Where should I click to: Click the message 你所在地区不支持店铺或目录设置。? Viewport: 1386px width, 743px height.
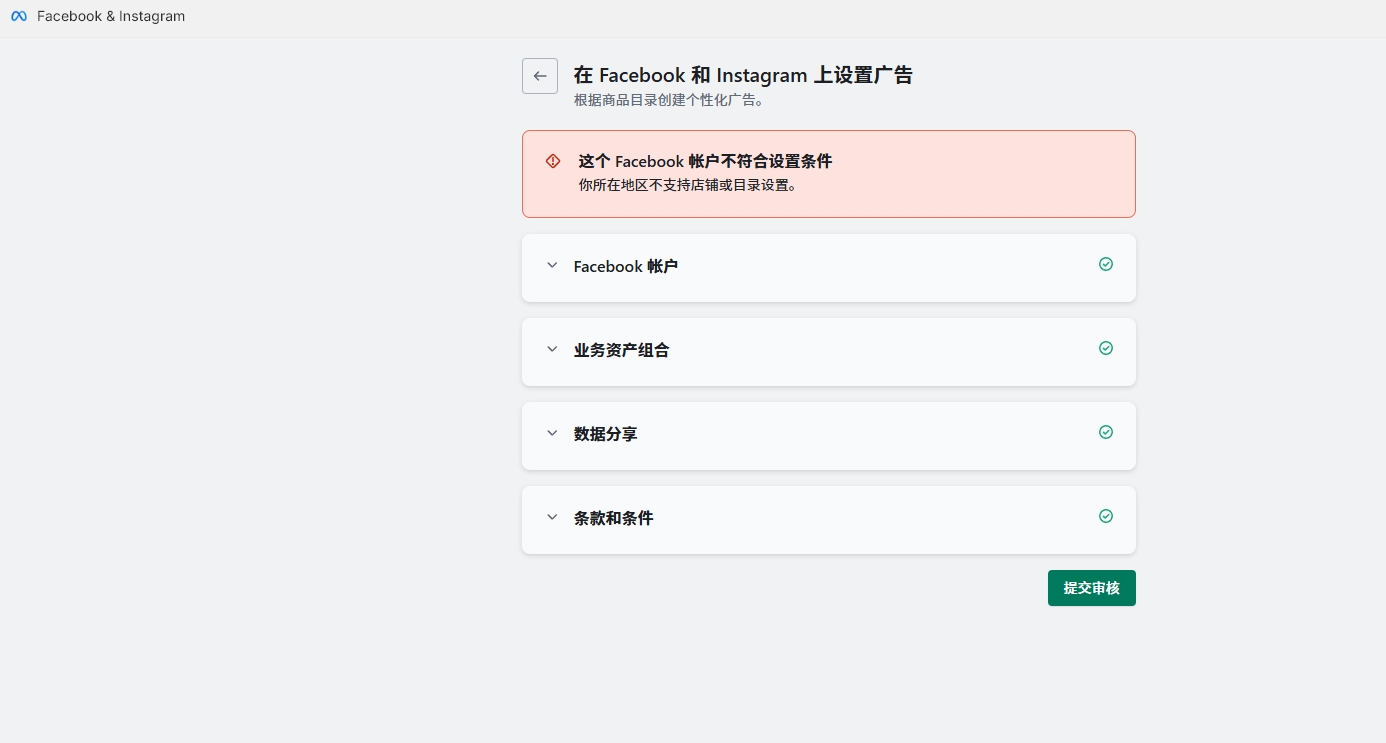coord(690,185)
